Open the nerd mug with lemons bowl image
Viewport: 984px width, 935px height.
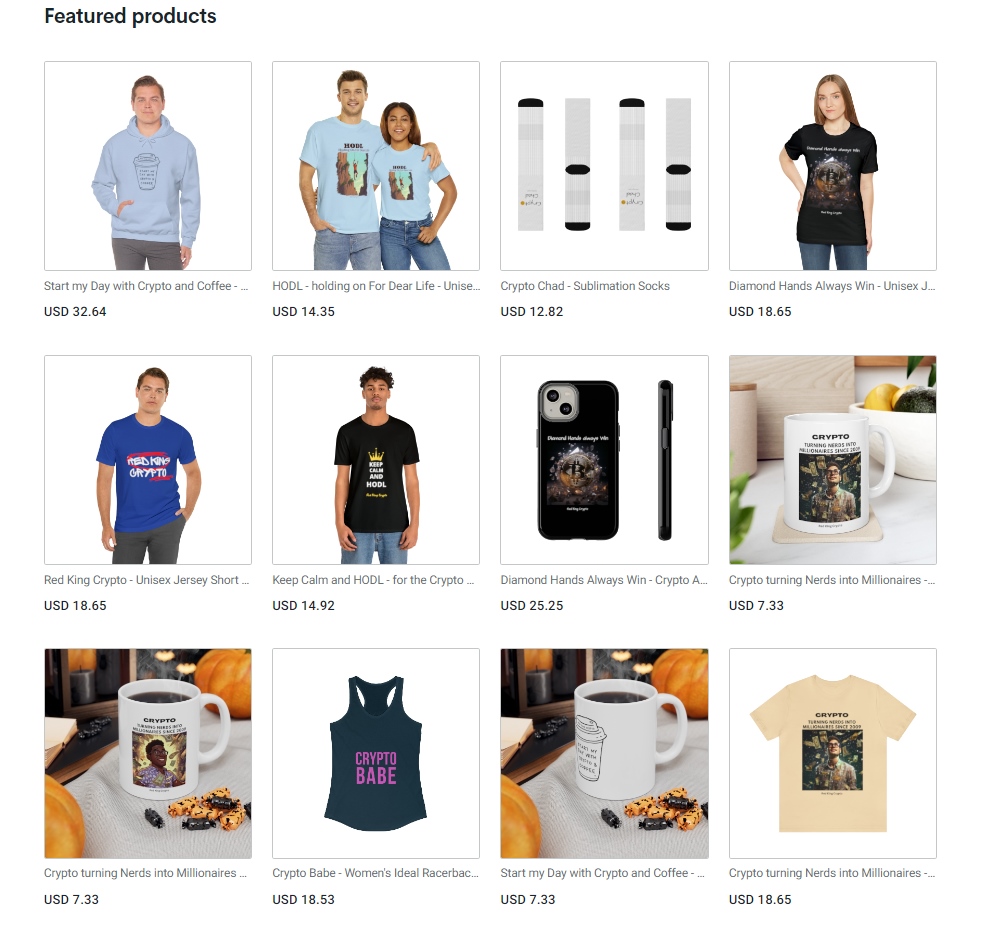pyautogui.click(x=833, y=460)
